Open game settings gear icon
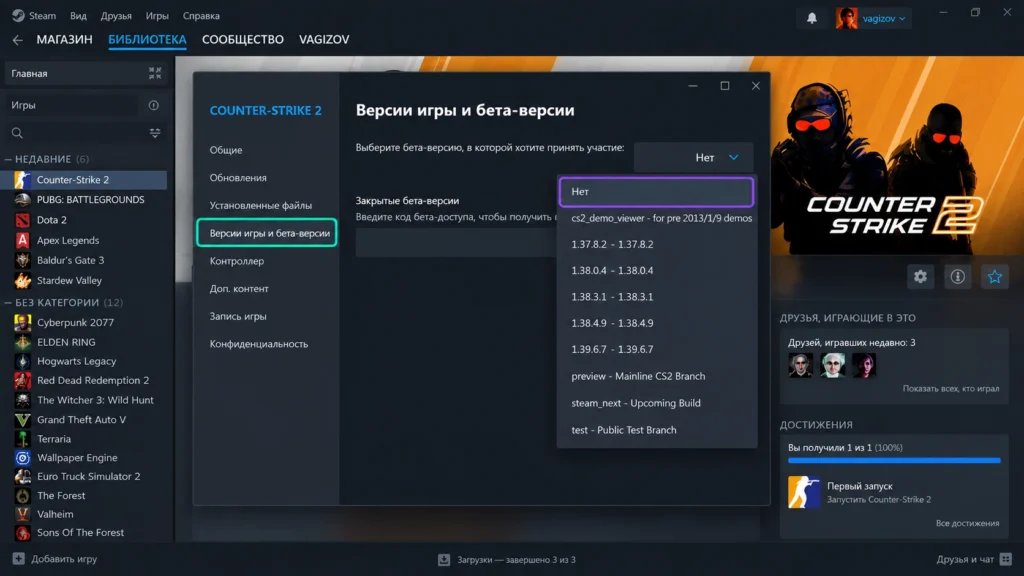1024x576 pixels. (920, 277)
